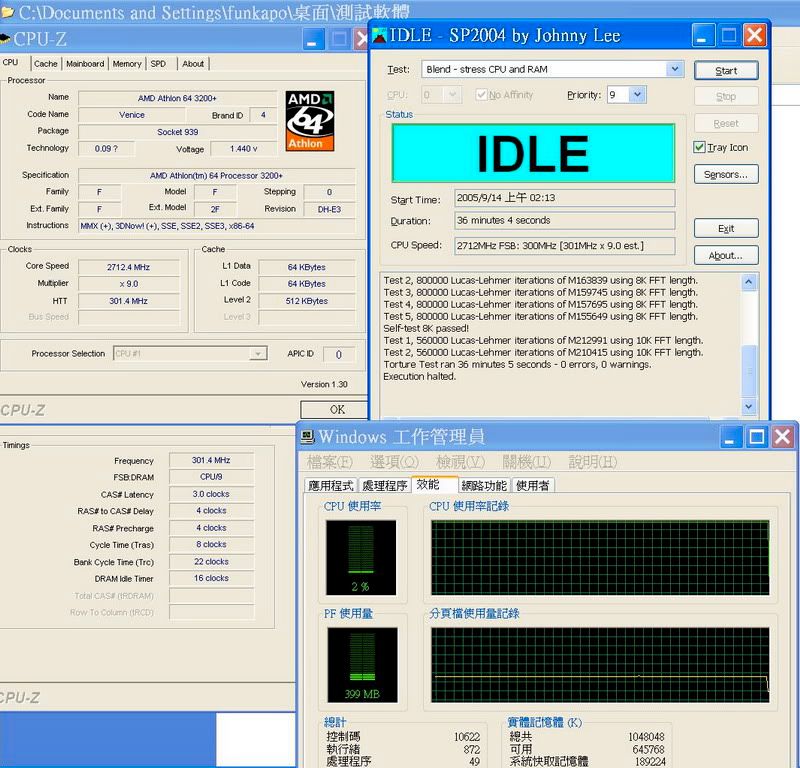Click the cyan IDLE status panel
800x768 pixels.
pos(533,153)
